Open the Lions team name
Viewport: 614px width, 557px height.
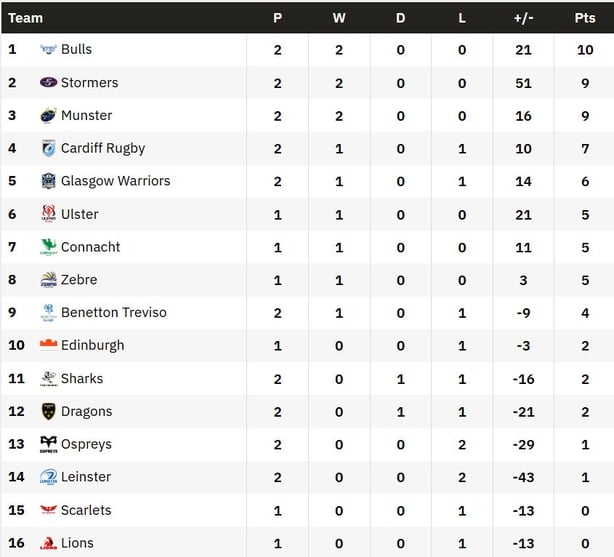pyautogui.click(x=77, y=543)
